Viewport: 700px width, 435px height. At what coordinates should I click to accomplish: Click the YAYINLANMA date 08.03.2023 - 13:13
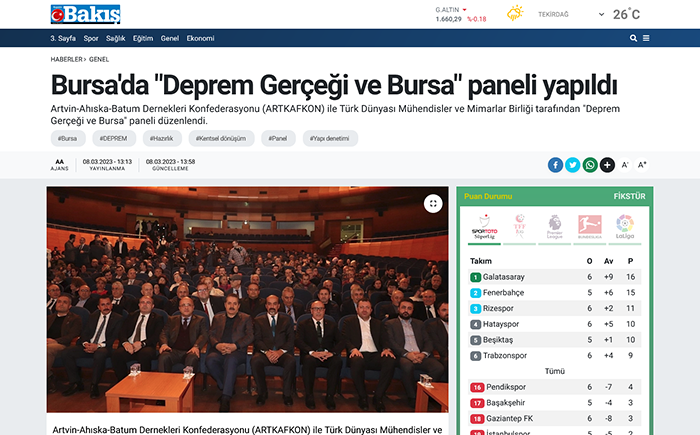click(x=107, y=165)
